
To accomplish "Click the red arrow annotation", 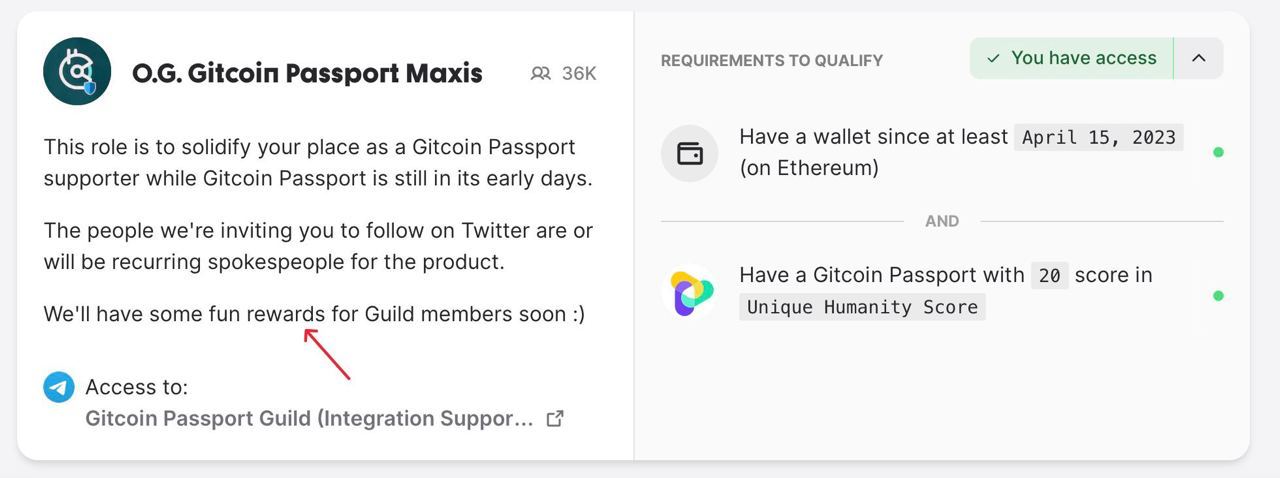I will [327, 354].
